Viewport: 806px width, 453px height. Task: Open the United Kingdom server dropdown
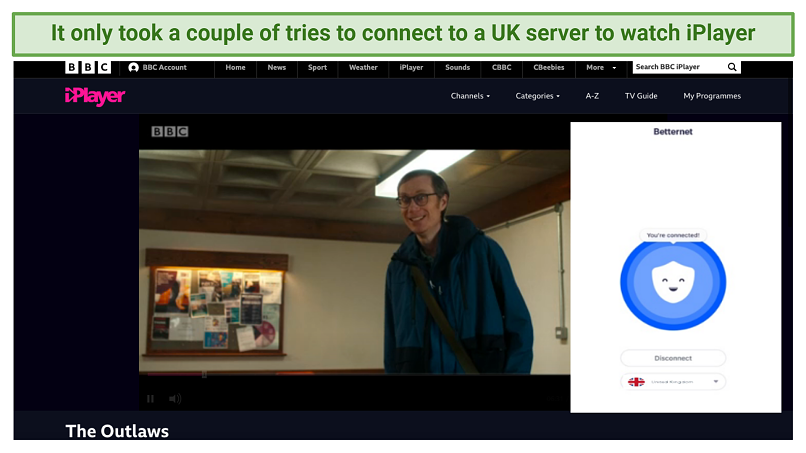(x=673, y=382)
